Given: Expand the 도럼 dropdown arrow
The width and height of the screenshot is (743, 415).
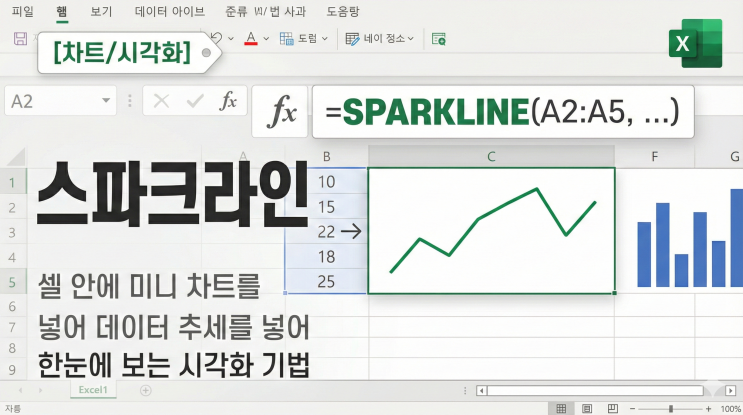Looking at the screenshot, I should [x=325, y=38].
